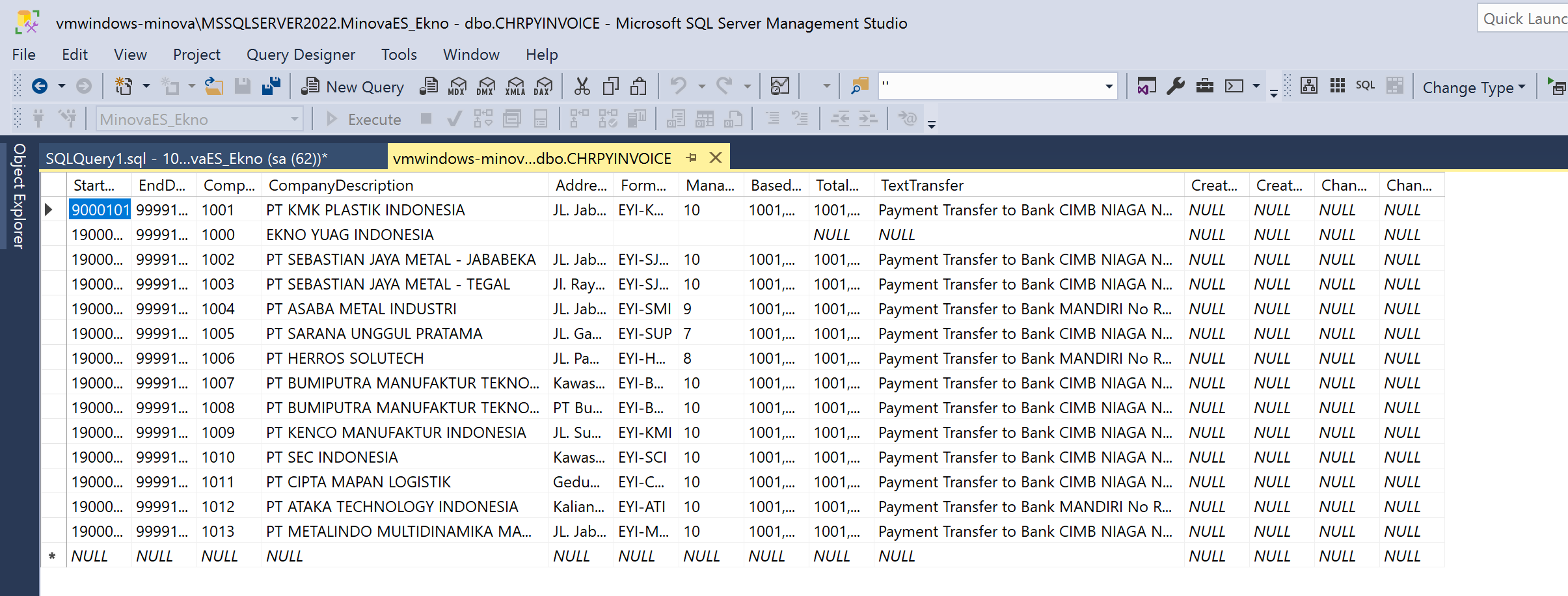Open the Project menu
This screenshot has width=1568, height=596.
click(x=196, y=55)
